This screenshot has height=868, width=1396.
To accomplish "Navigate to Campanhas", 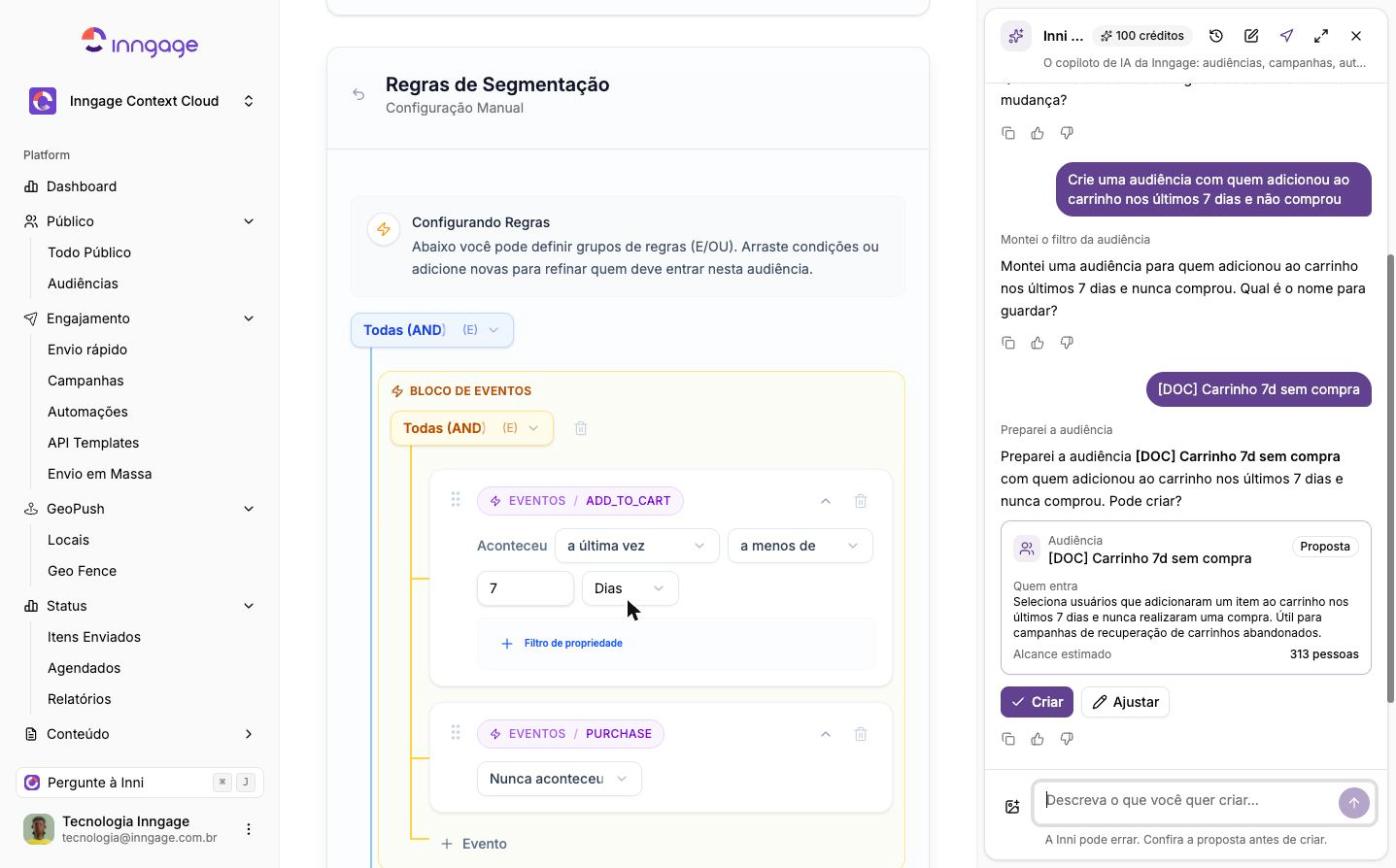I will 86,381.
